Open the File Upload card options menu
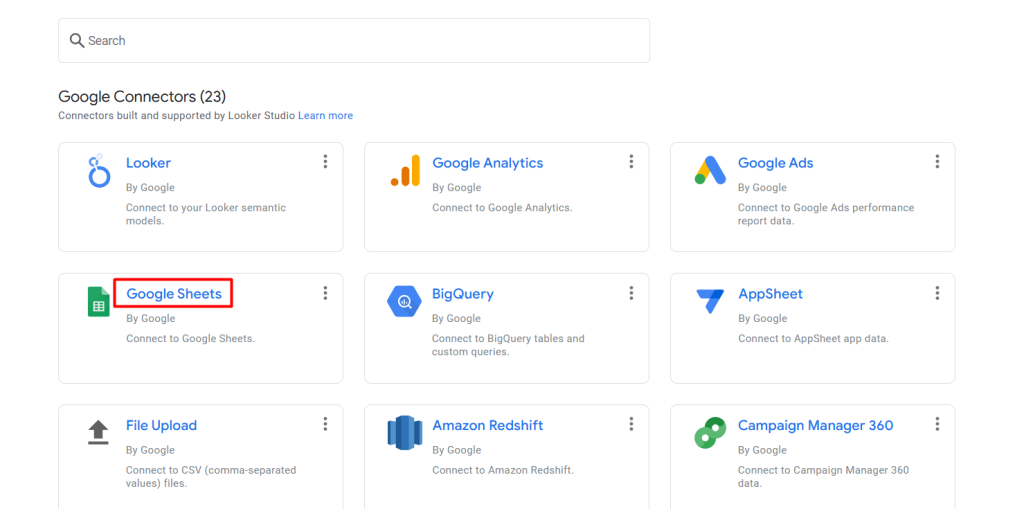 [325, 424]
